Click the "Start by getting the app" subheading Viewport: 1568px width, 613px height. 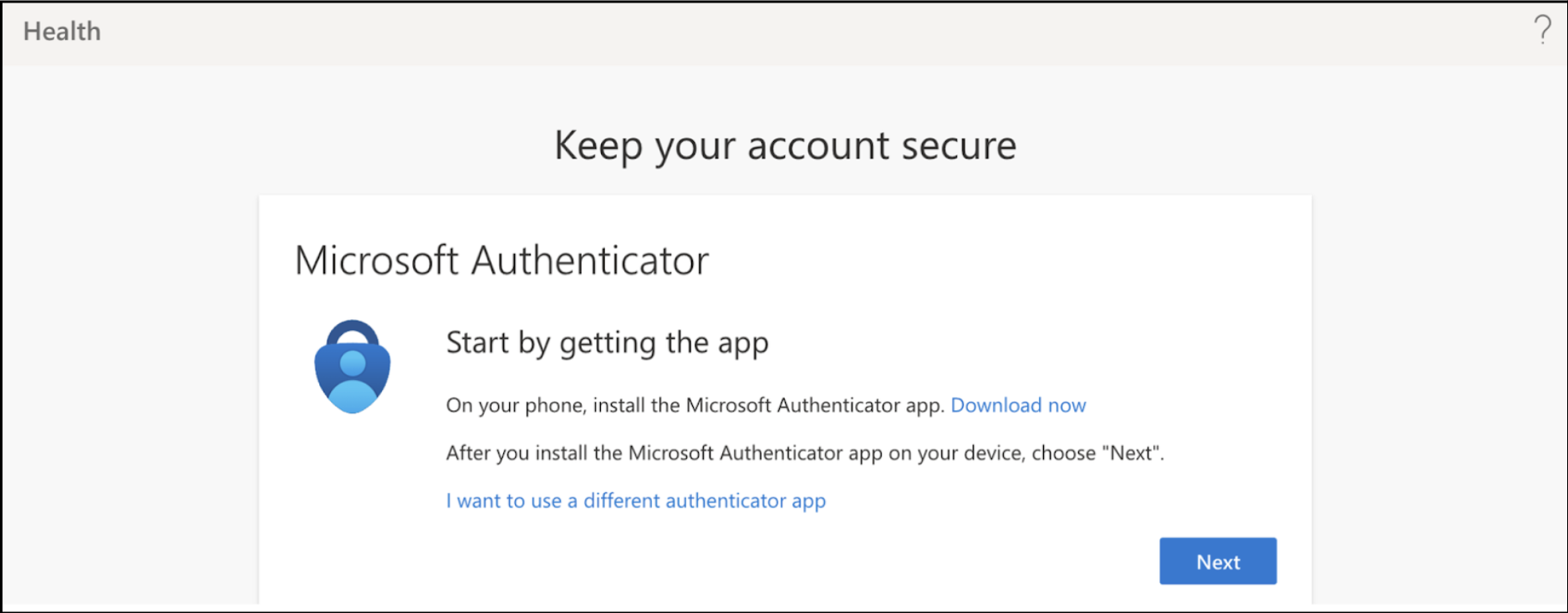607,343
